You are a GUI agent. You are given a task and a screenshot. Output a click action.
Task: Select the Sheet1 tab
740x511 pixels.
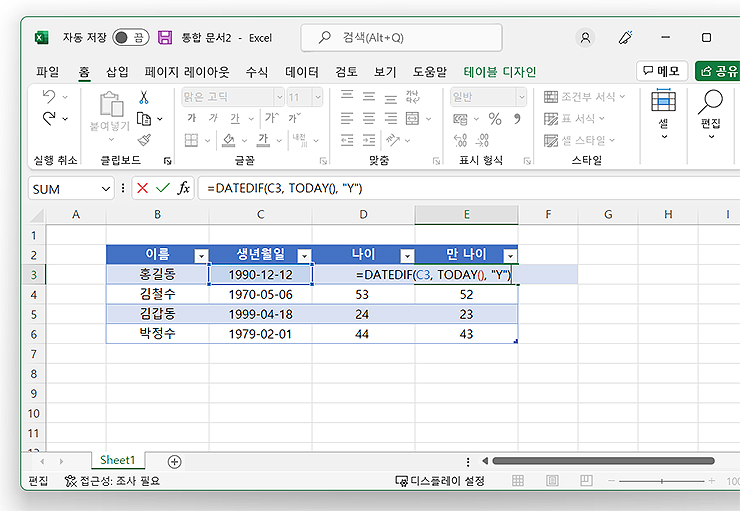point(118,460)
